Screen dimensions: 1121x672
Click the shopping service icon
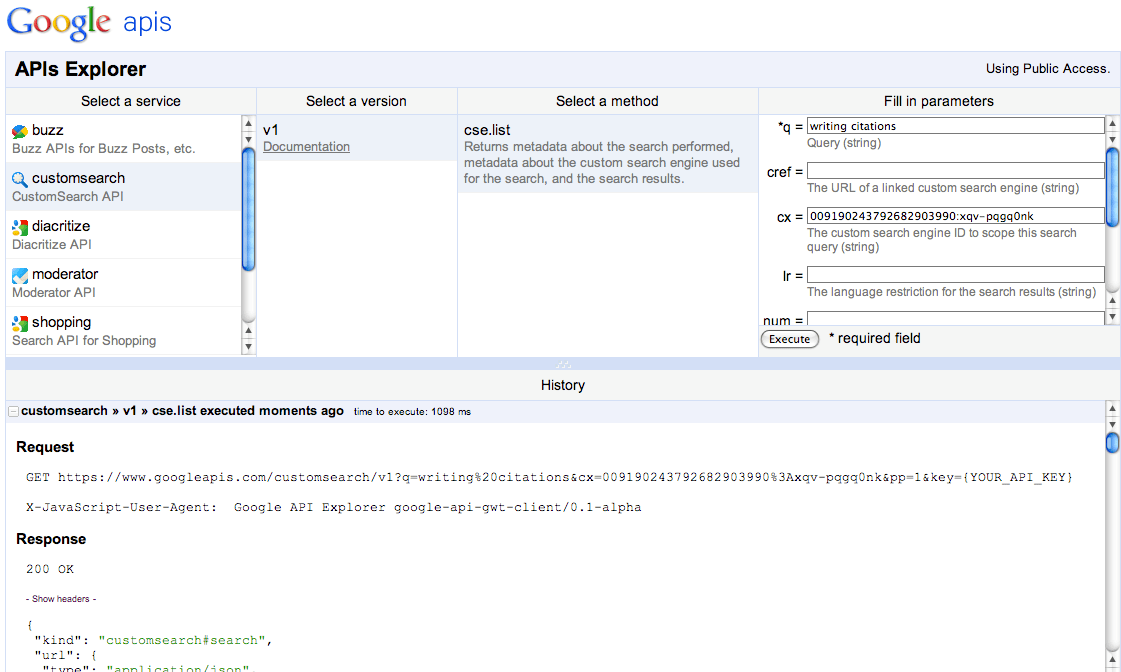click(x=20, y=323)
